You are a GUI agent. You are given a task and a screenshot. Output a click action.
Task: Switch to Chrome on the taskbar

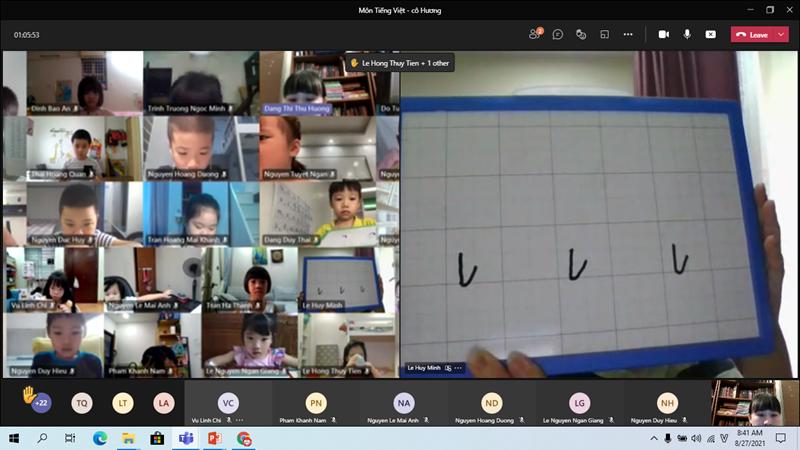[x=244, y=438]
